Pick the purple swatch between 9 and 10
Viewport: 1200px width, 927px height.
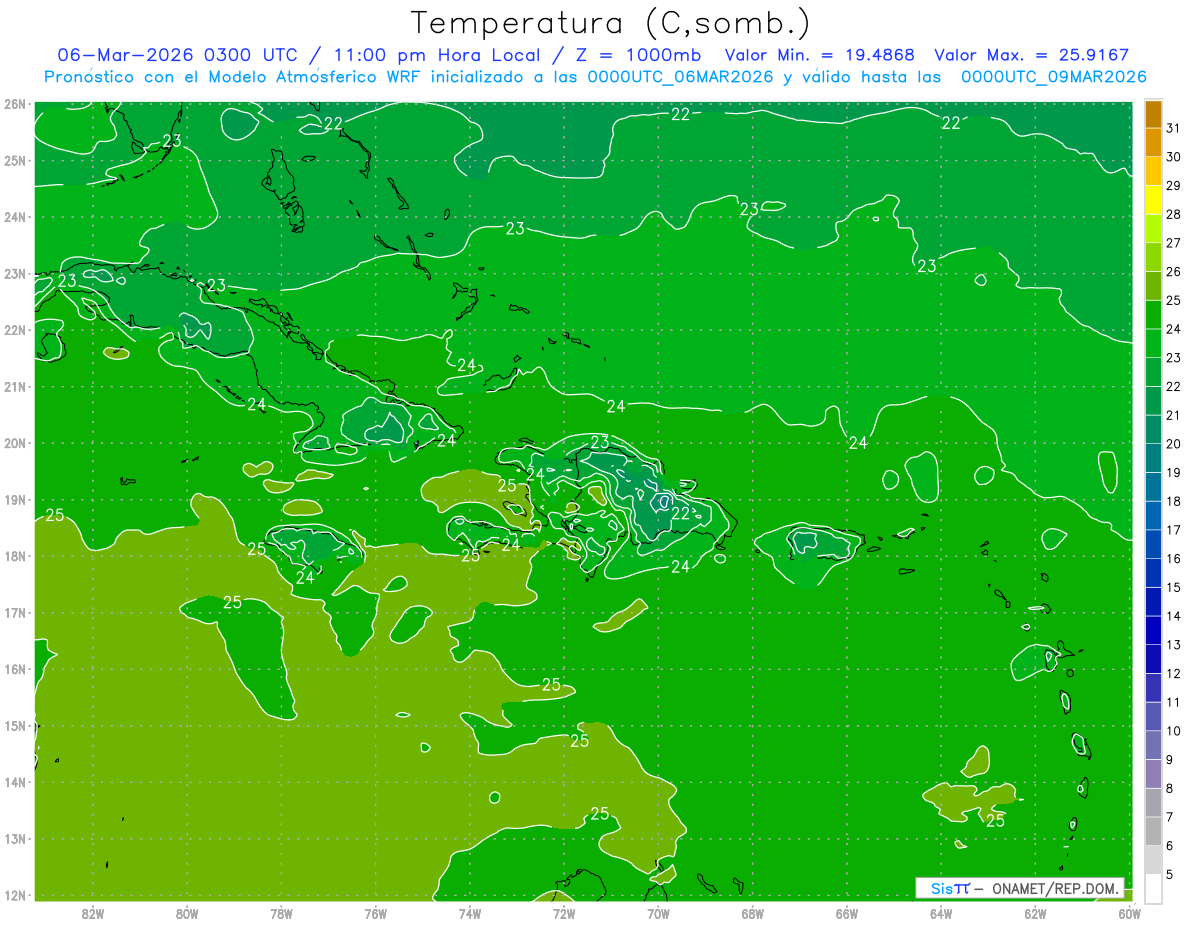pyautogui.click(x=1153, y=745)
